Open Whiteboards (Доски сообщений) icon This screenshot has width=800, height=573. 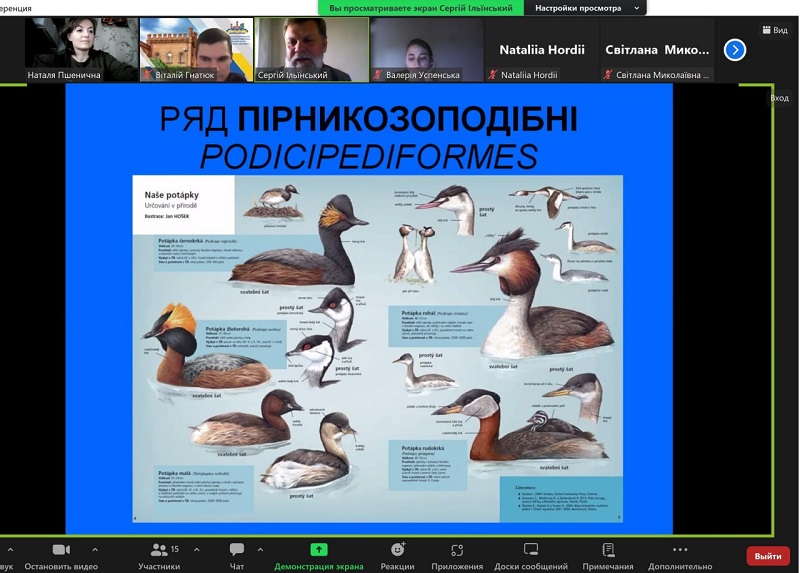click(531, 550)
